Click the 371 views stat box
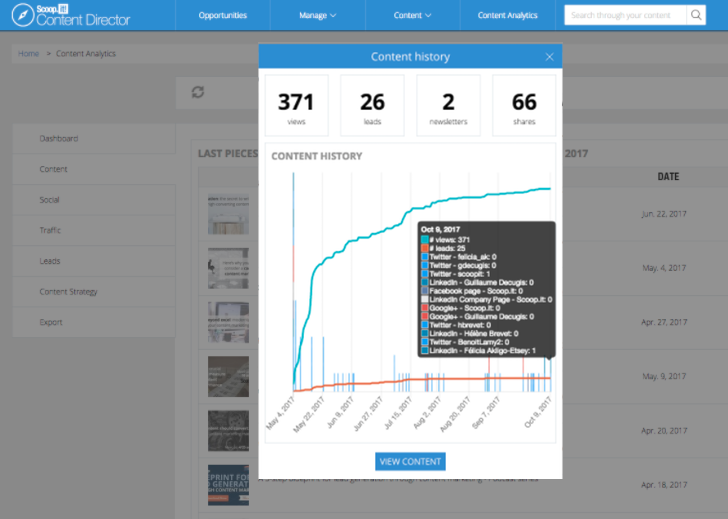 tap(296, 106)
